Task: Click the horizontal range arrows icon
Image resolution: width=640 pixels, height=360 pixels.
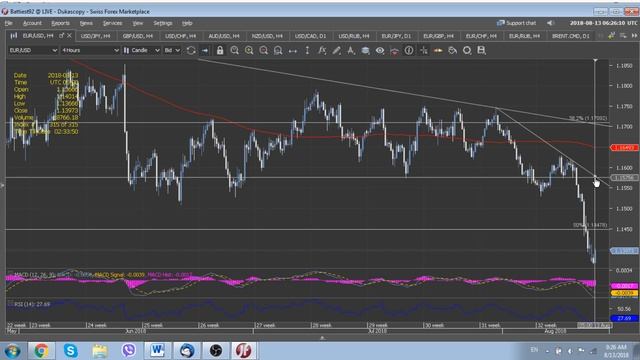Action: [293, 51]
